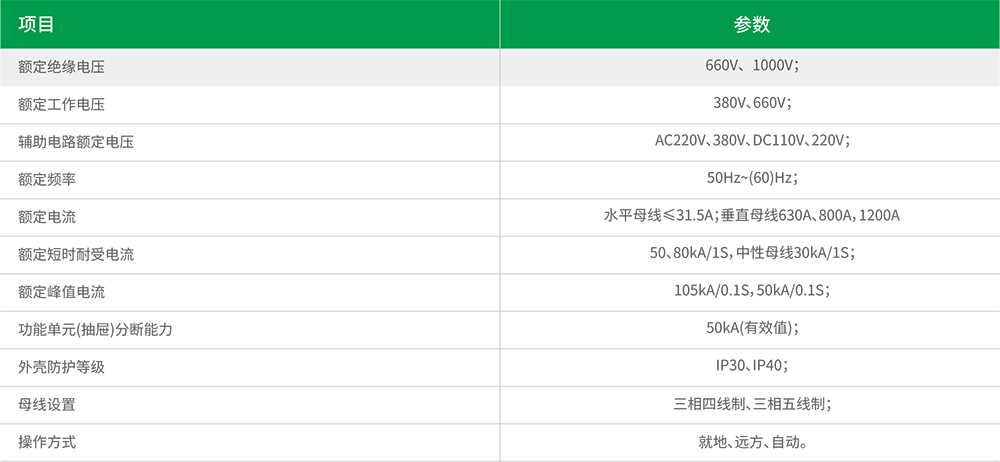Select the 额定短时耐受电流 row label
The image size is (1000, 462).
click(76, 255)
